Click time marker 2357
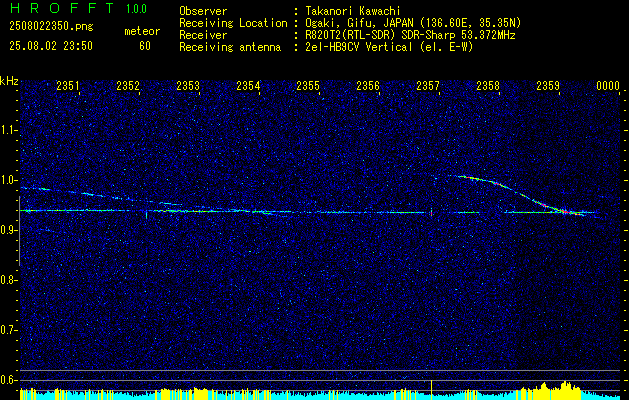Image resolution: width=629 pixels, height=400 pixels. [x=428, y=86]
